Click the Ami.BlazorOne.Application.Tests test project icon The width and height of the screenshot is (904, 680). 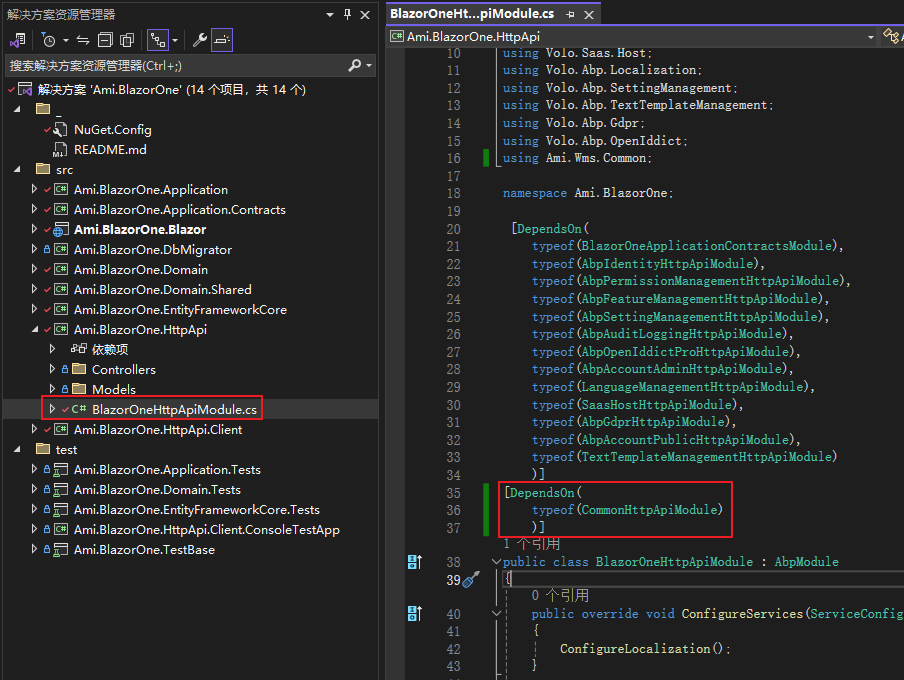(x=61, y=470)
